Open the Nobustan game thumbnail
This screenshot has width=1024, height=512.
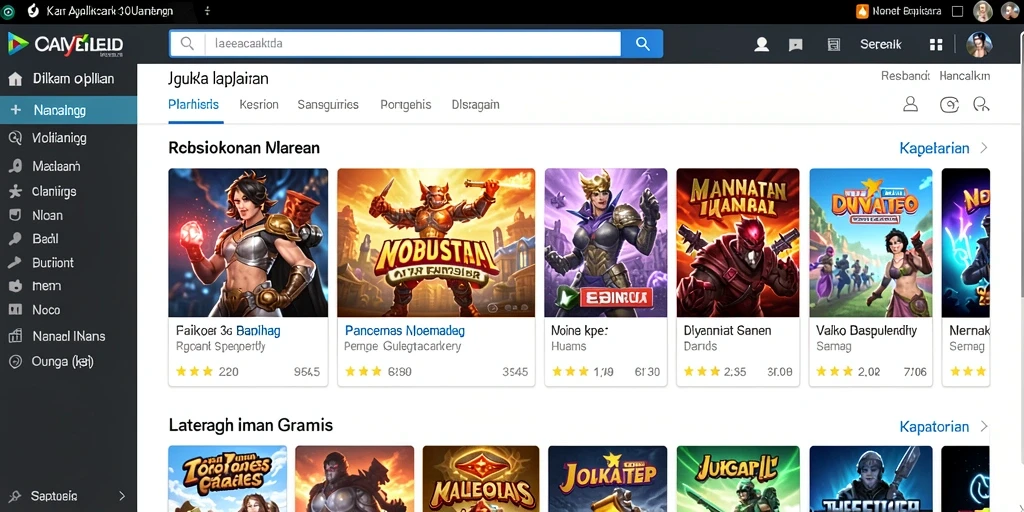tap(436, 242)
